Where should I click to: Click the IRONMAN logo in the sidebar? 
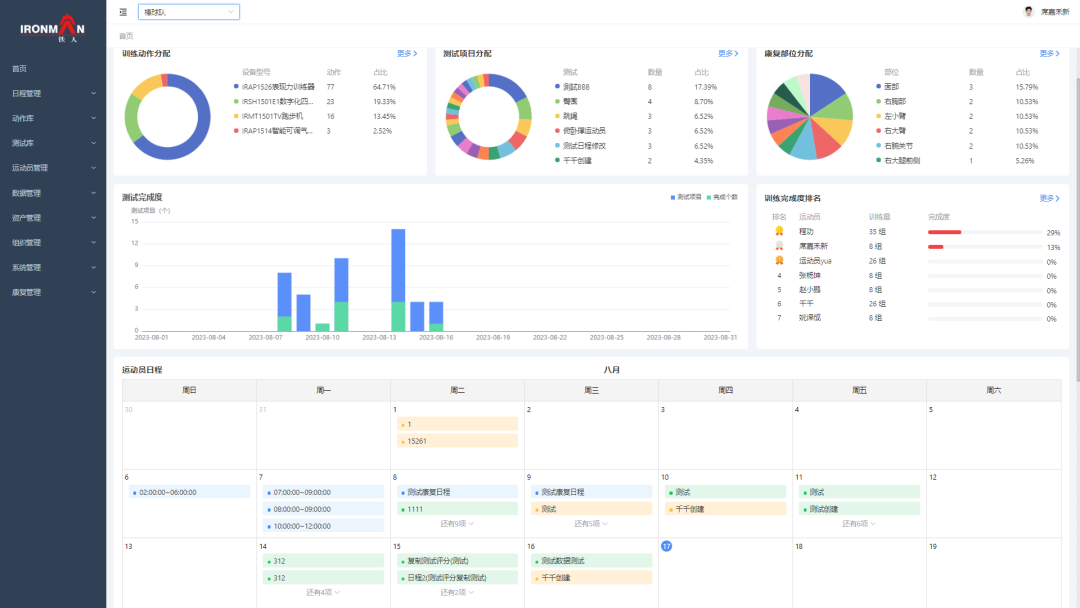tap(53, 26)
